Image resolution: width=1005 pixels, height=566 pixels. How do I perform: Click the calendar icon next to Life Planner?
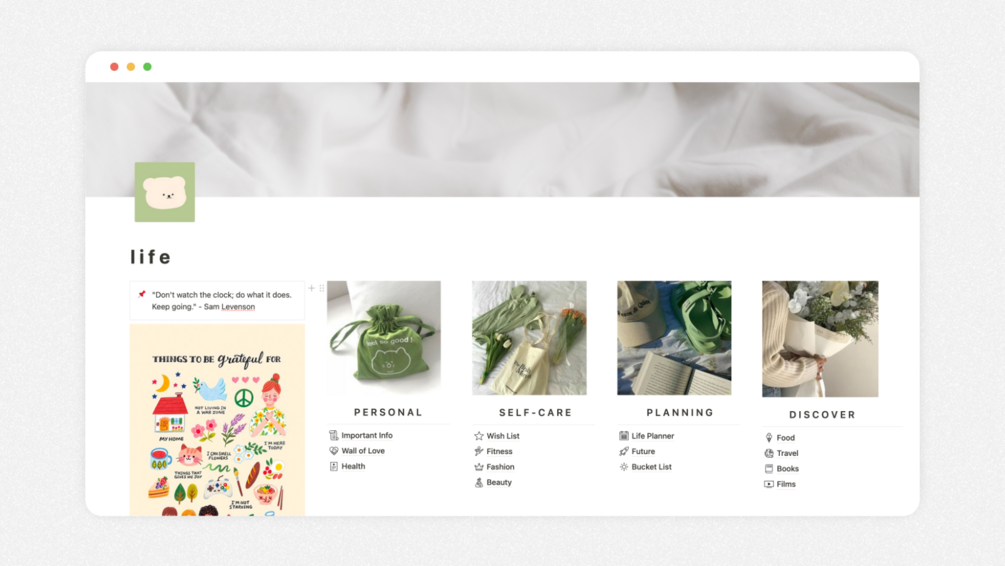point(624,436)
